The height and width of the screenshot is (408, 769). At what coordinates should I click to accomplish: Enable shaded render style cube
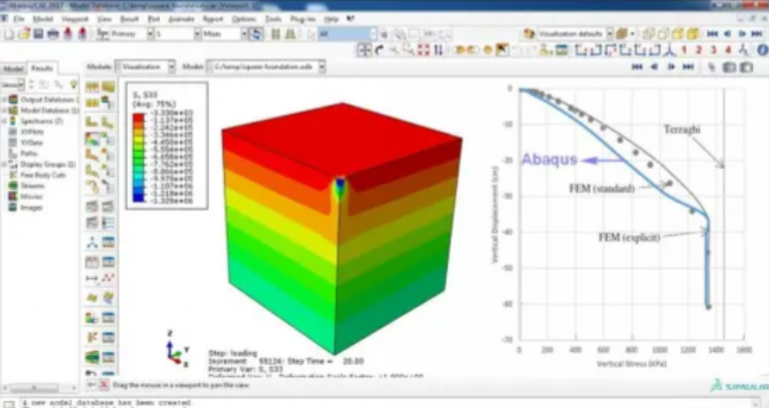(692, 34)
